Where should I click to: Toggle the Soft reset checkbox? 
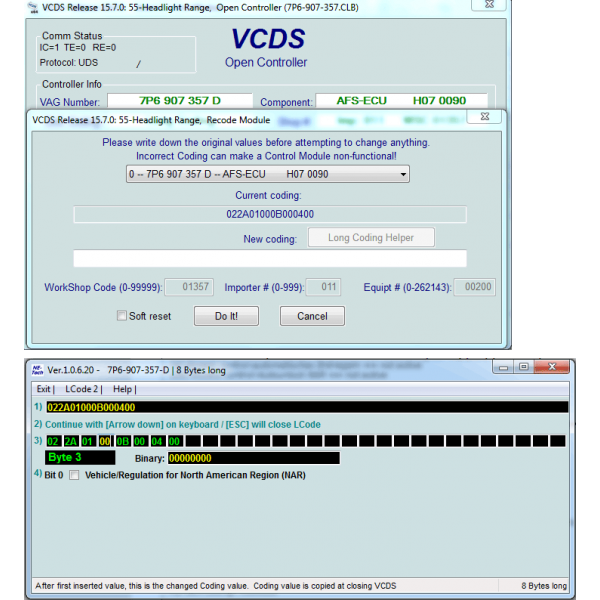pos(122,316)
